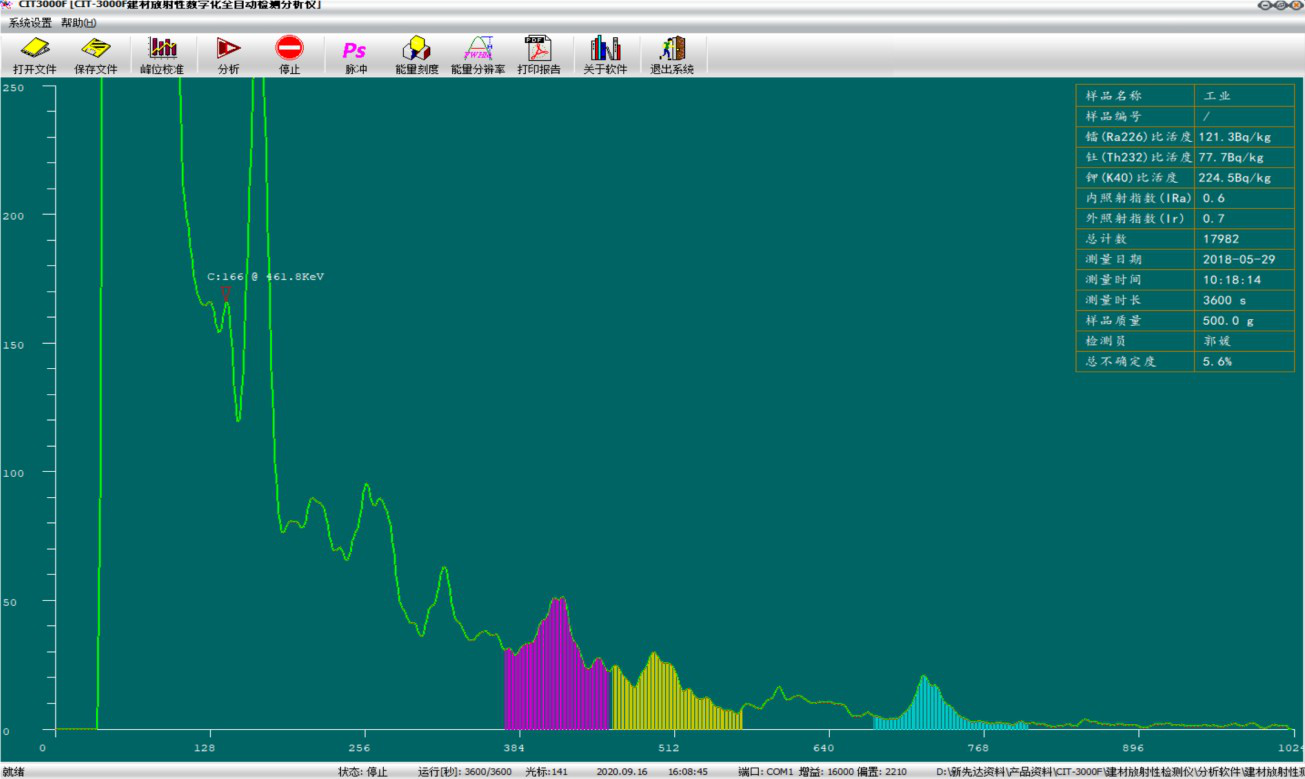Viewport: 1305px width, 779px height.
Task: Open the System Settings (系统设置) menu
Action: pos(30,22)
